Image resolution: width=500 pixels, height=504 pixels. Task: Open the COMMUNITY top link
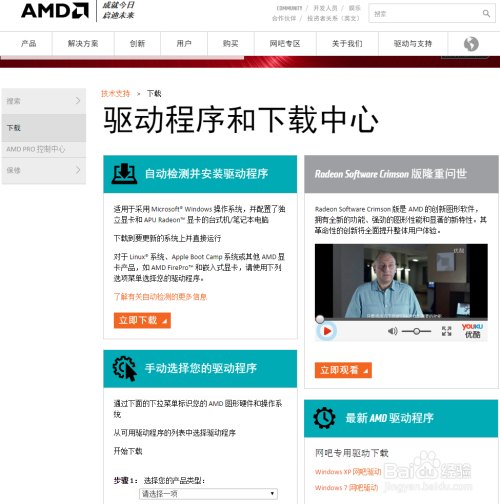pyautogui.click(x=289, y=8)
